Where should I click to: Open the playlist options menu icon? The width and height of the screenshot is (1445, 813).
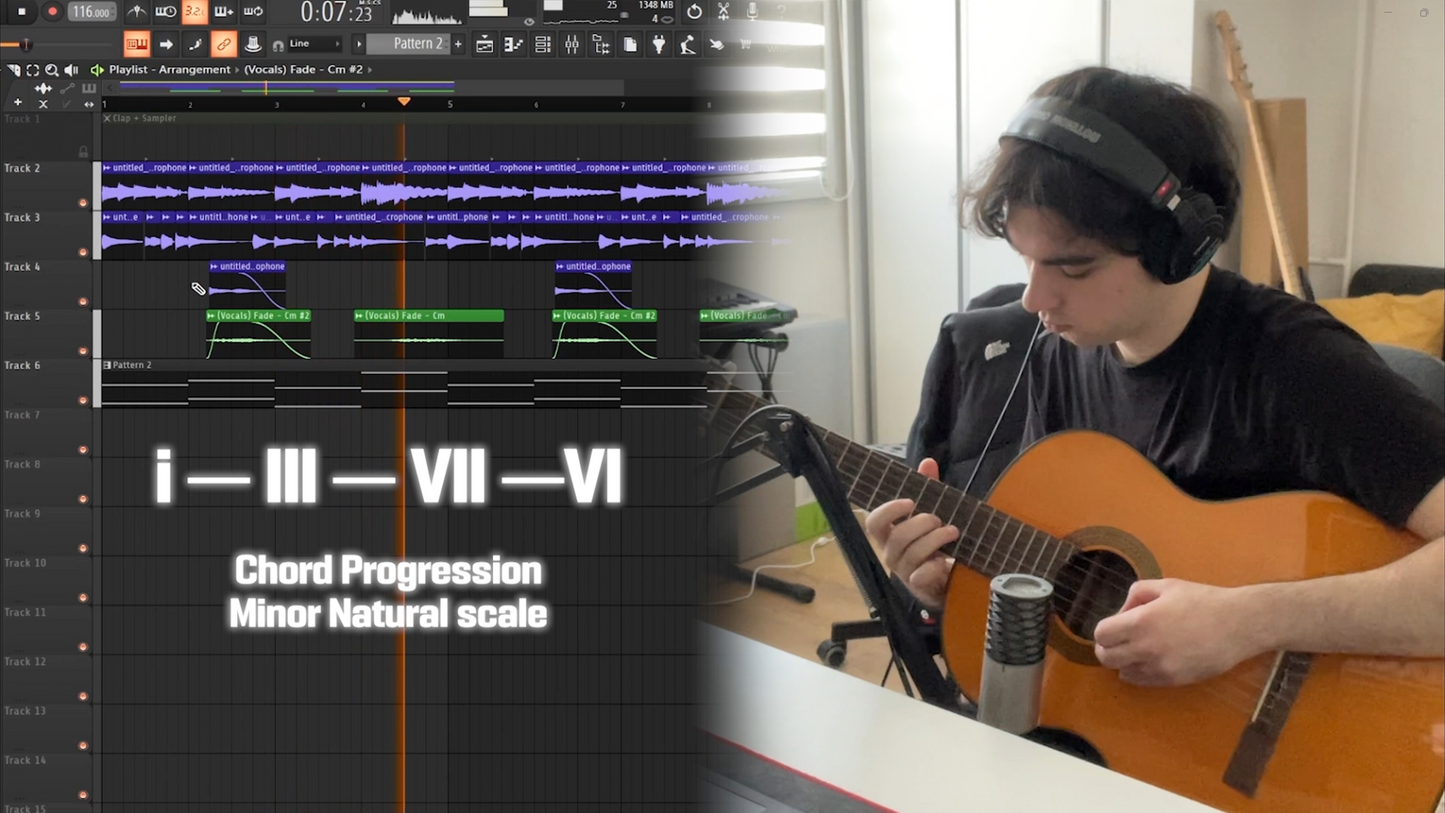click(14, 70)
